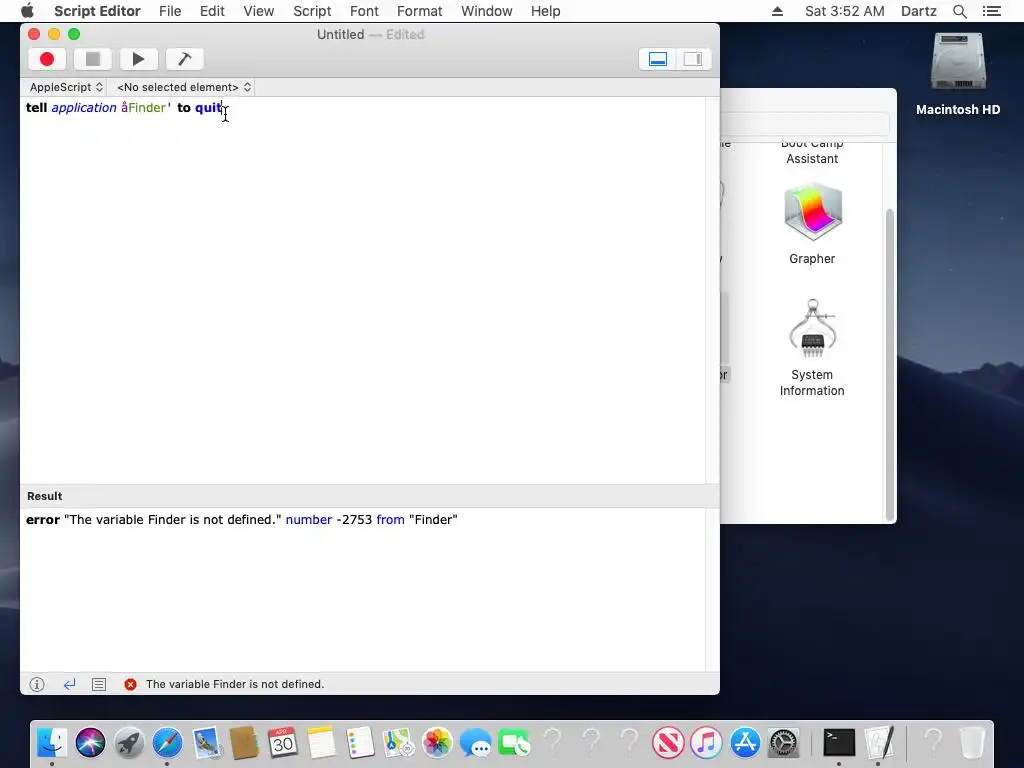1024x768 pixels.
Task: Open Finder from the Dock
Action: (52, 743)
